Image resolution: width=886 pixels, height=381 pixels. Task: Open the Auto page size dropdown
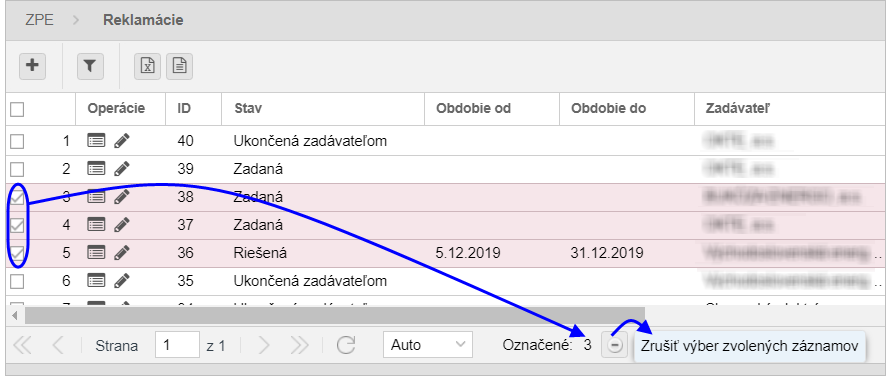pos(428,344)
